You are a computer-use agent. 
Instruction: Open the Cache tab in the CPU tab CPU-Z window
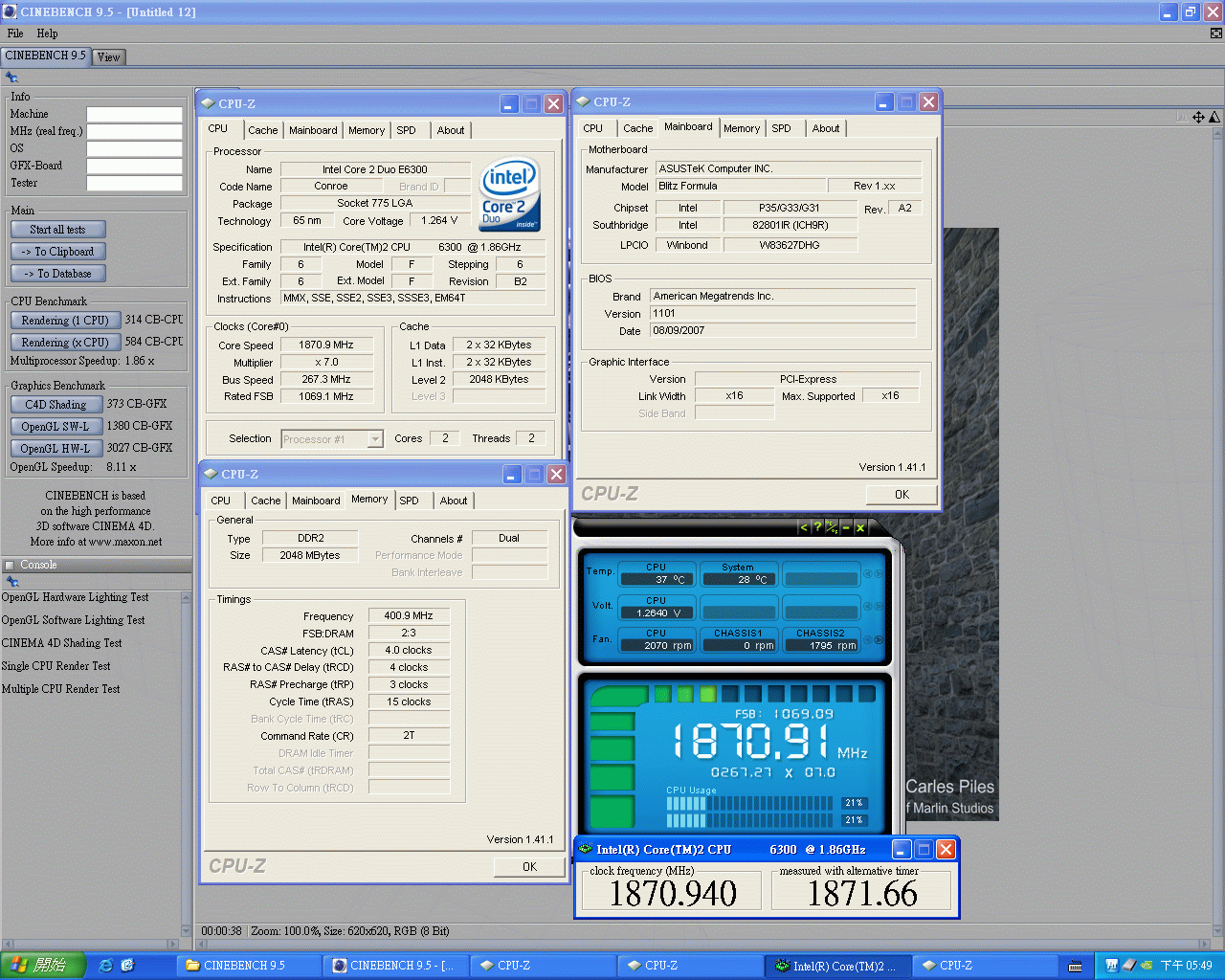(263, 130)
